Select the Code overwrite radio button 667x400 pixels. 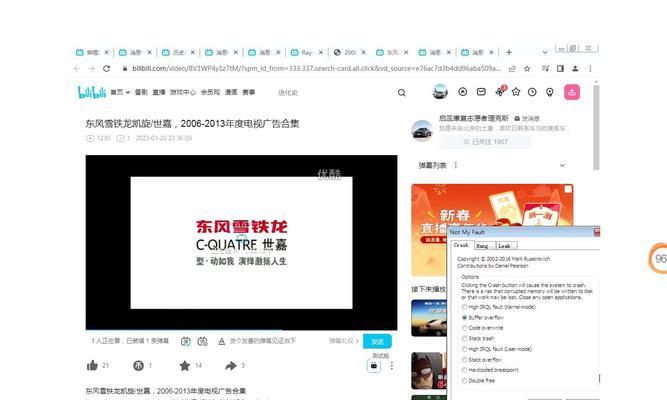[x=464, y=328]
